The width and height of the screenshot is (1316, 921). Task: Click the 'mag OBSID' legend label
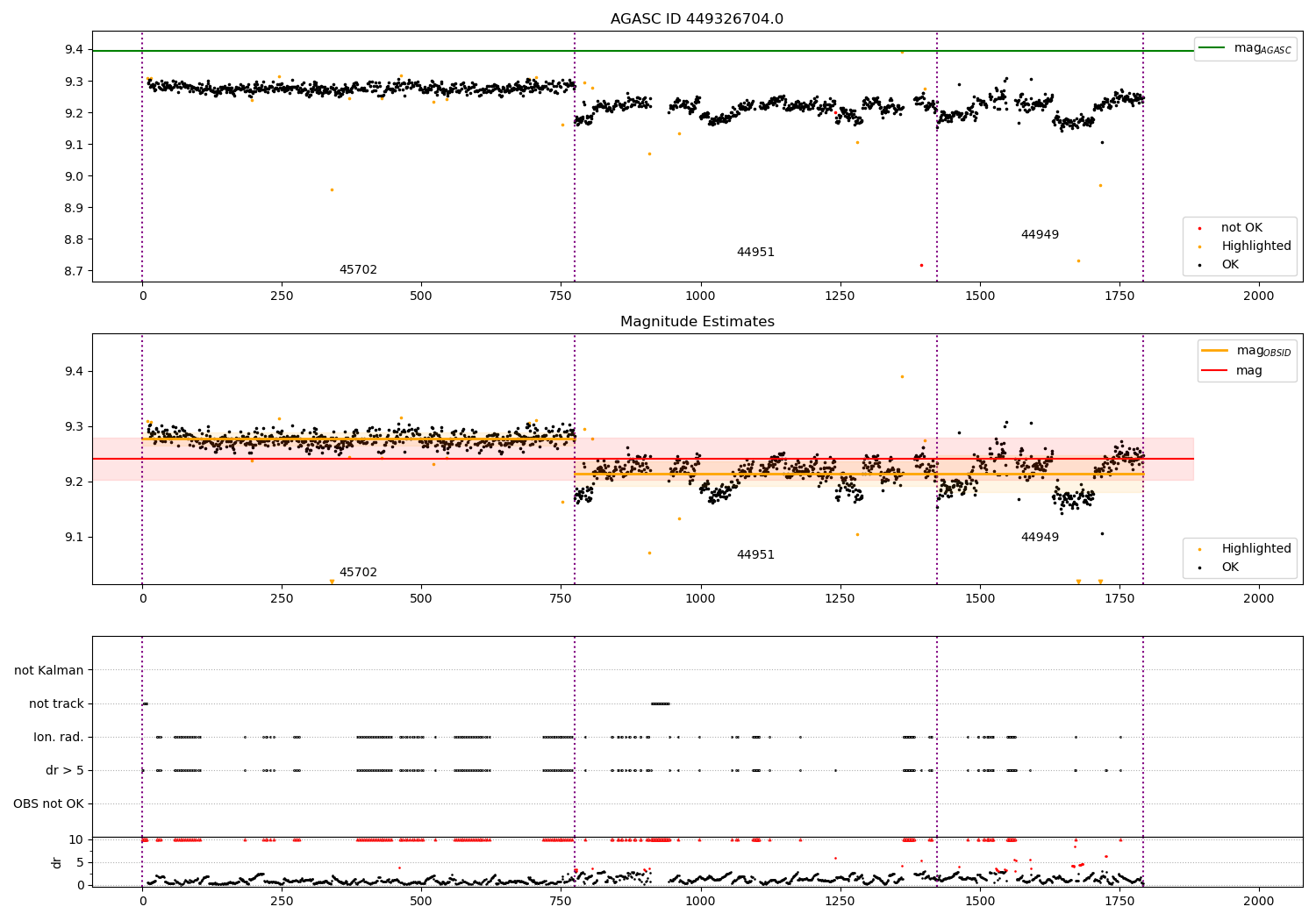[1264, 351]
